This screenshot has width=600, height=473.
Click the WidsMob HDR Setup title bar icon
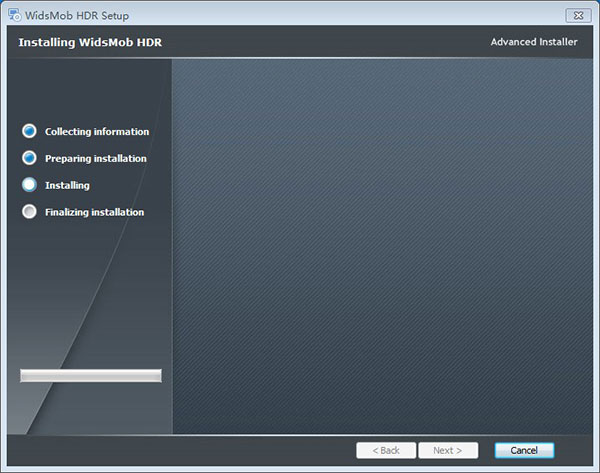click(x=15, y=15)
